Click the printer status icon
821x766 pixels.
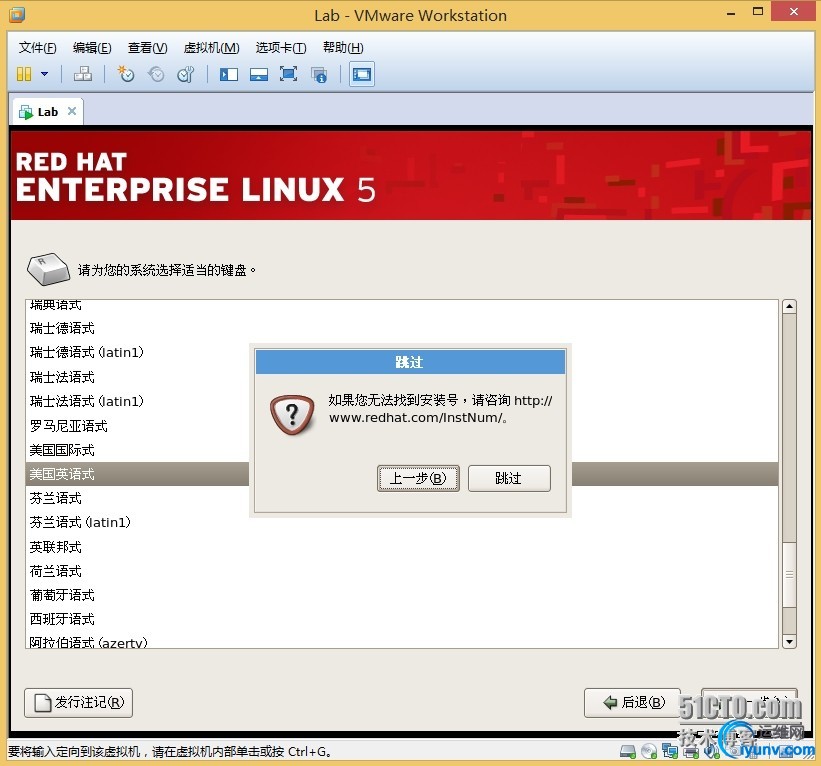point(691,752)
